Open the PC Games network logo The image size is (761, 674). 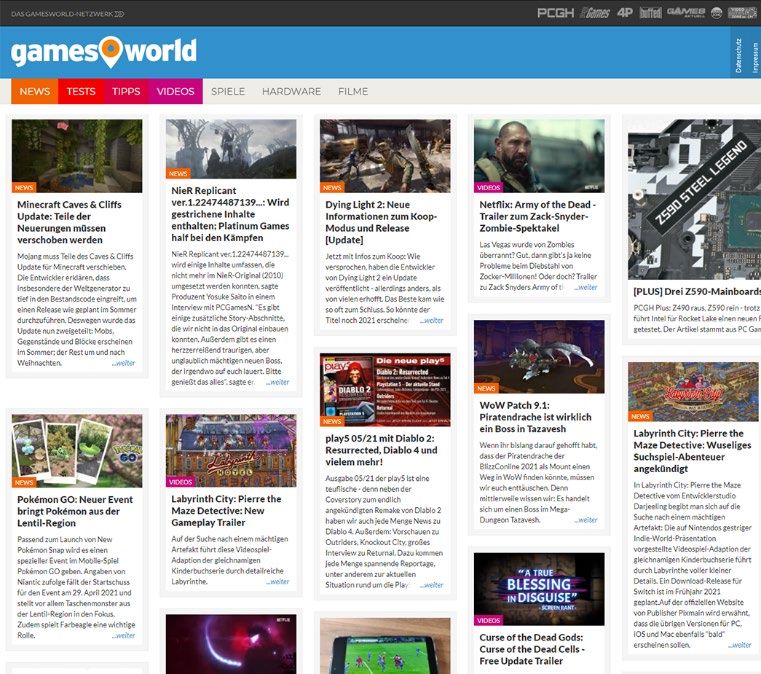595,13
